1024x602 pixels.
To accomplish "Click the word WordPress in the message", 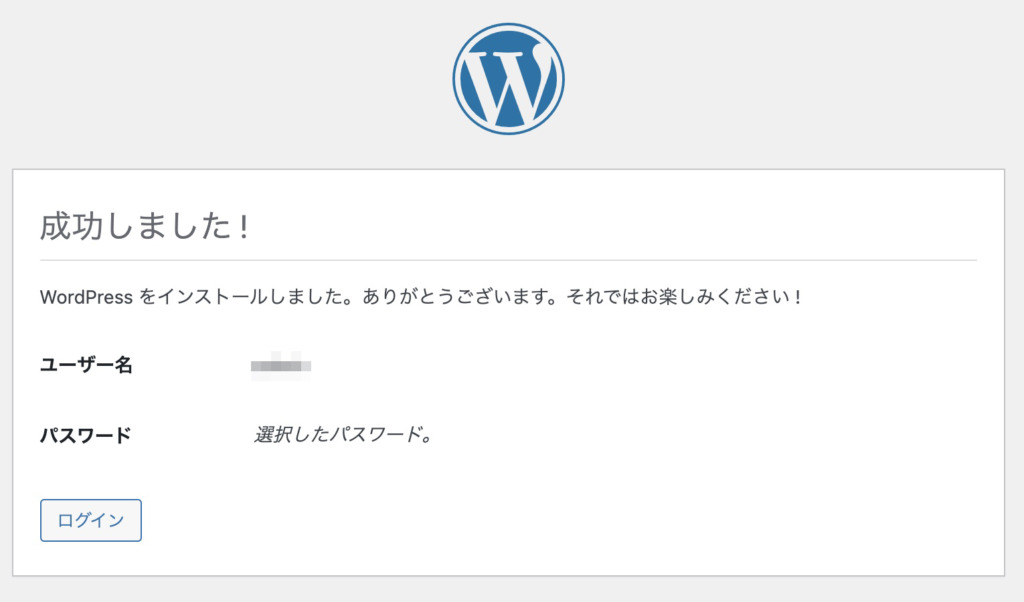I will click(x=86, y=297).
